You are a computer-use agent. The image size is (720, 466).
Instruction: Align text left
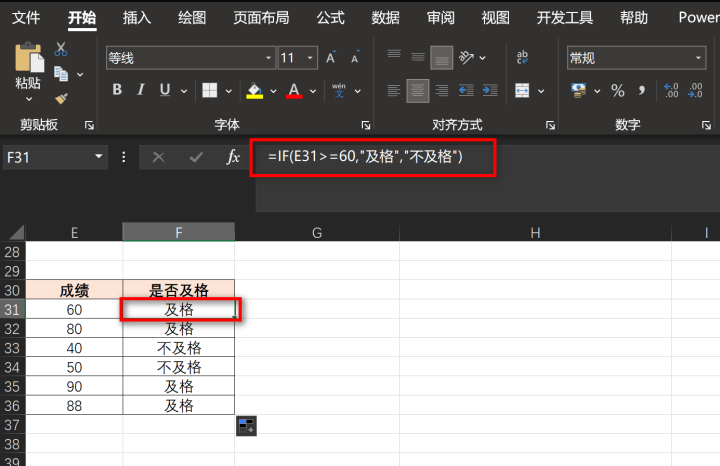point(394,90)
